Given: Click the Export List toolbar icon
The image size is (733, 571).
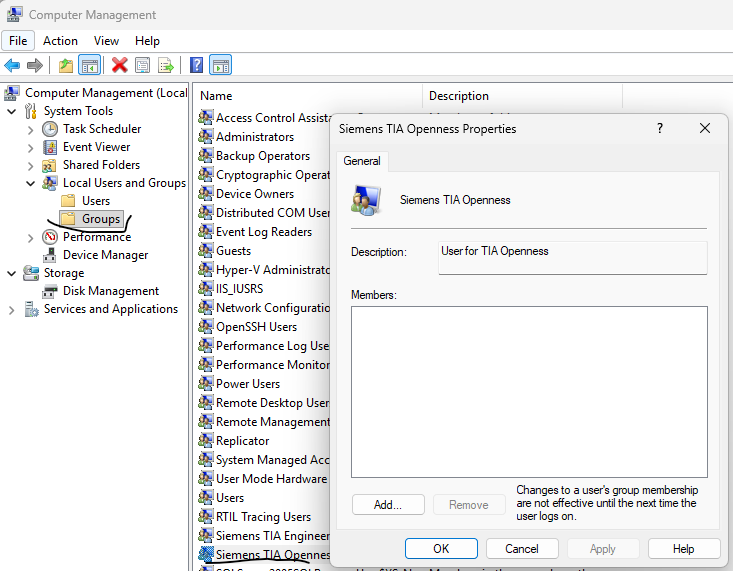Looking at the screenshot, I should 165,65.
